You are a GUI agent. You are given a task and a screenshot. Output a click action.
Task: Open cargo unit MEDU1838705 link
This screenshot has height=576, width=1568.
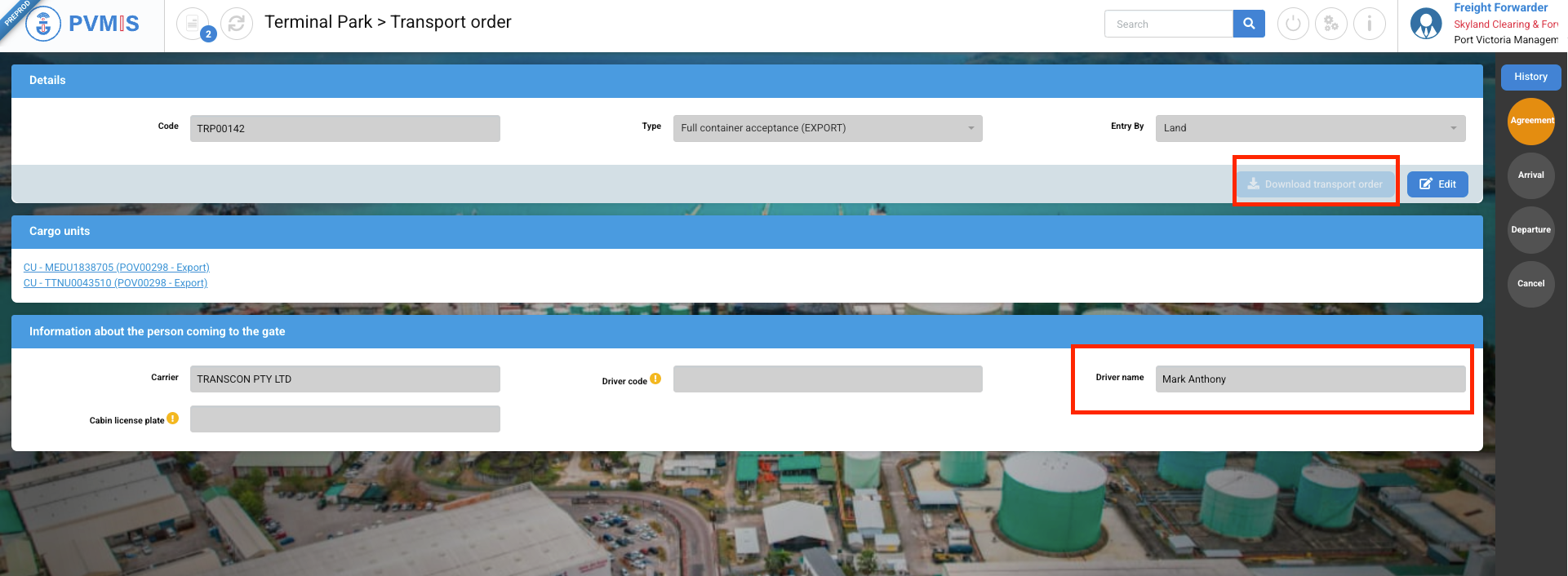(117, 268)
